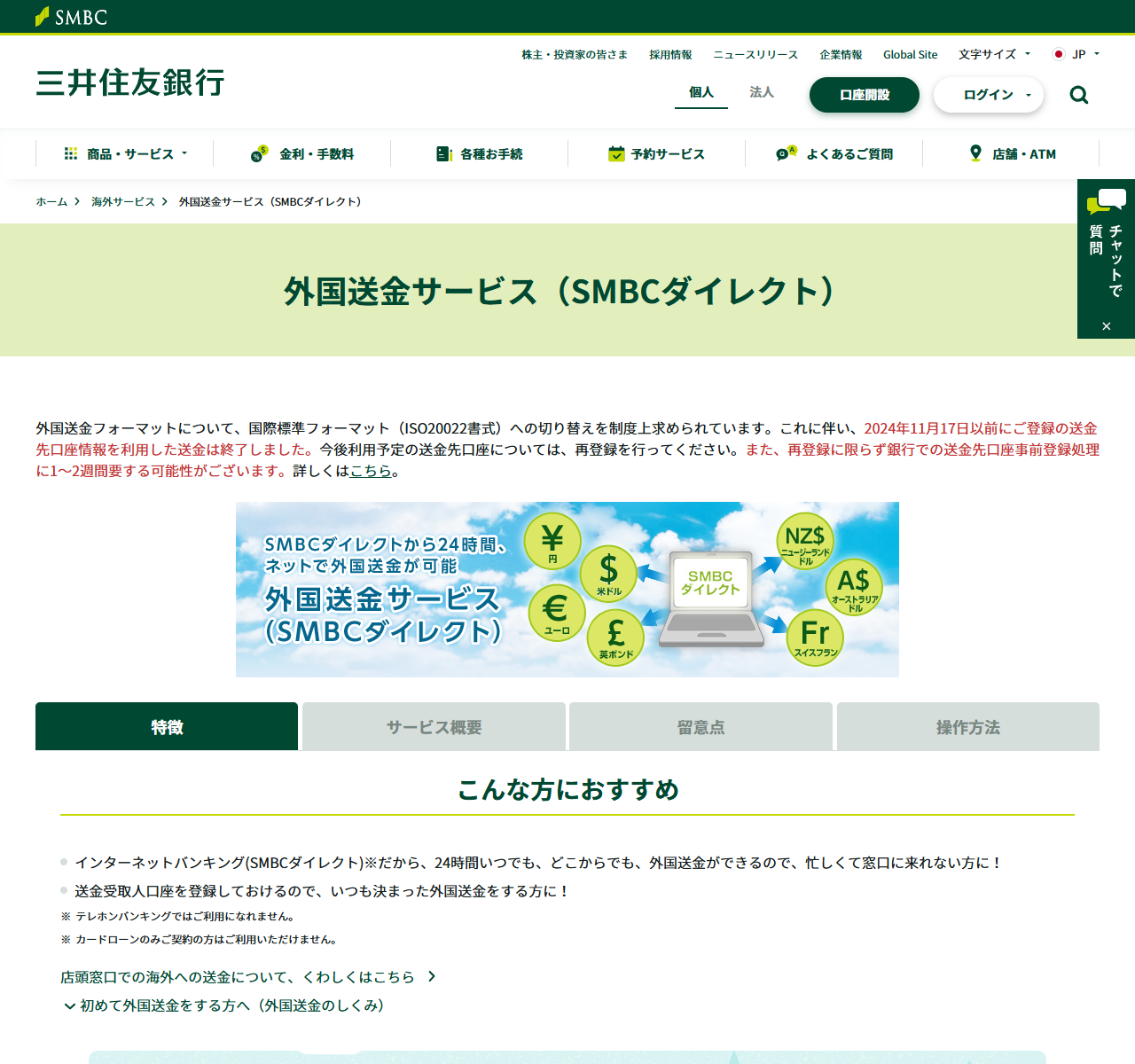1135x1064 pixels.
Task: Click the FAQ speech bubble icon
Action: point(787,153)
